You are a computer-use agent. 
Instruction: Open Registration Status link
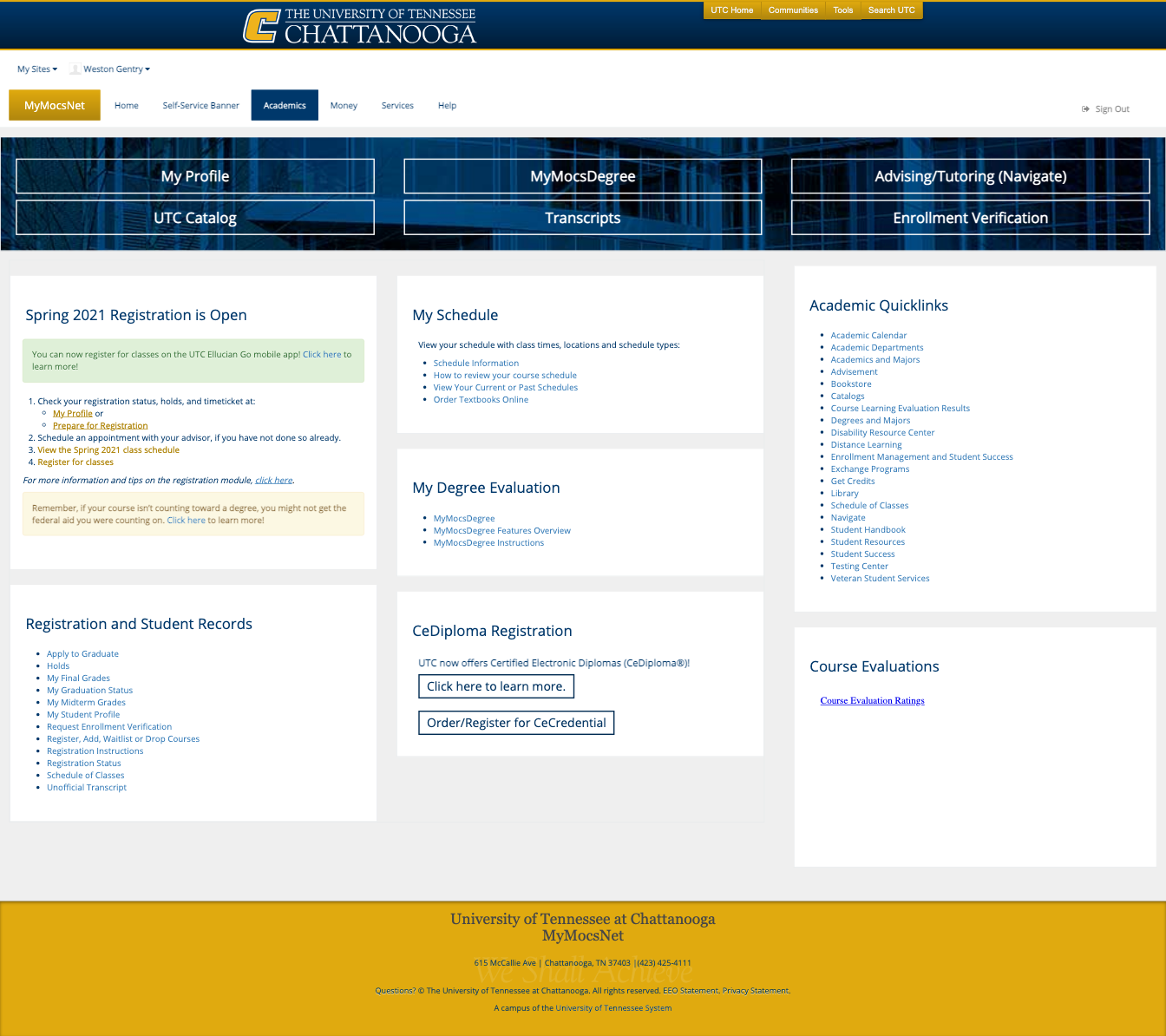point(84,764)
